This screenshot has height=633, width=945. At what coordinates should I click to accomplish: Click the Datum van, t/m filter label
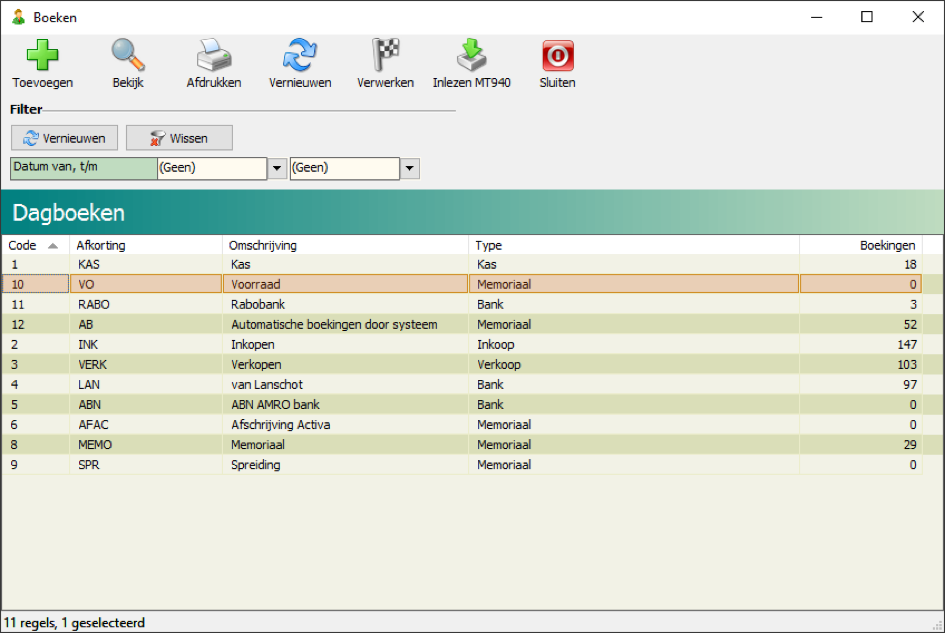[84, 168]
